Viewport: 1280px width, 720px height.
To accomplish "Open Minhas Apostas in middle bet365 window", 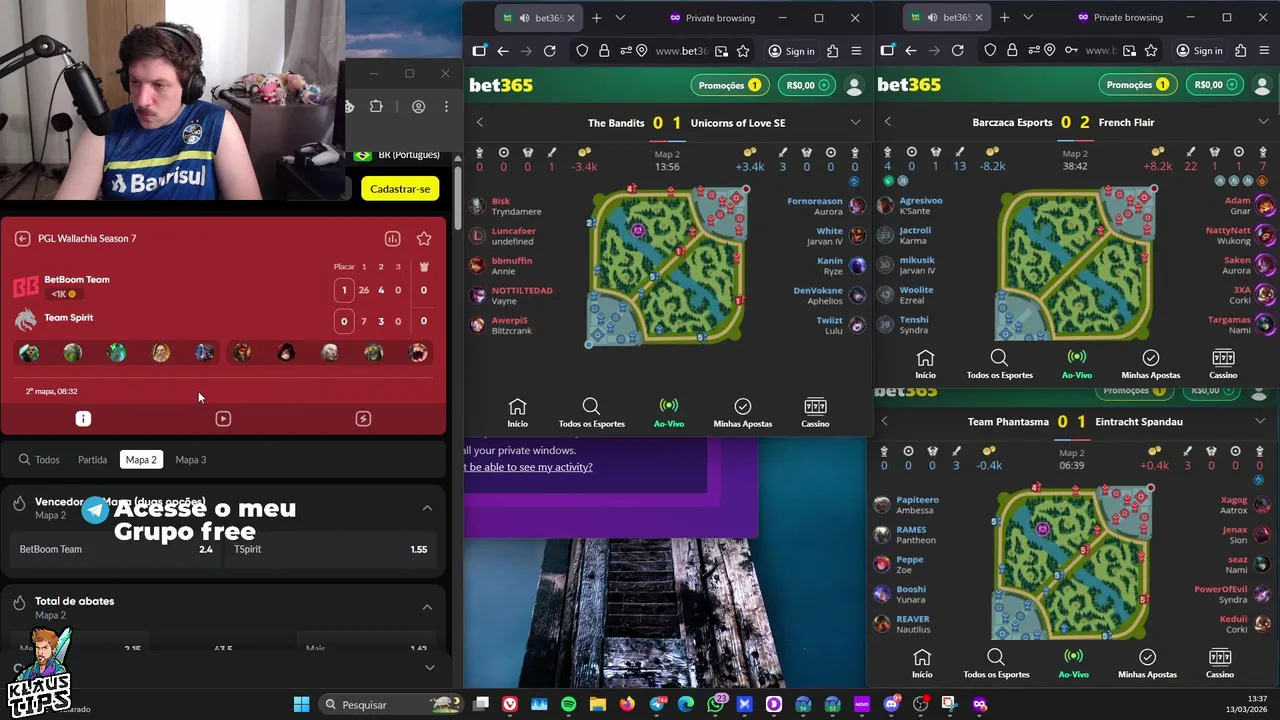I will coord(743,412).
